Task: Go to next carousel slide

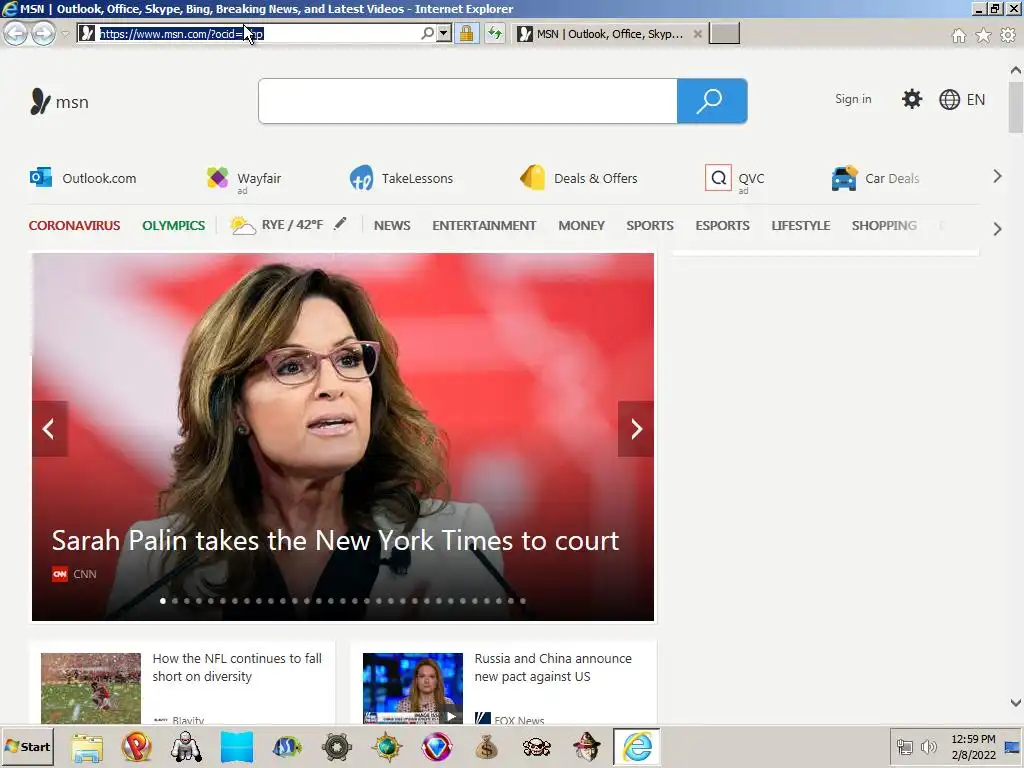Action: click(x=635, y=429)
